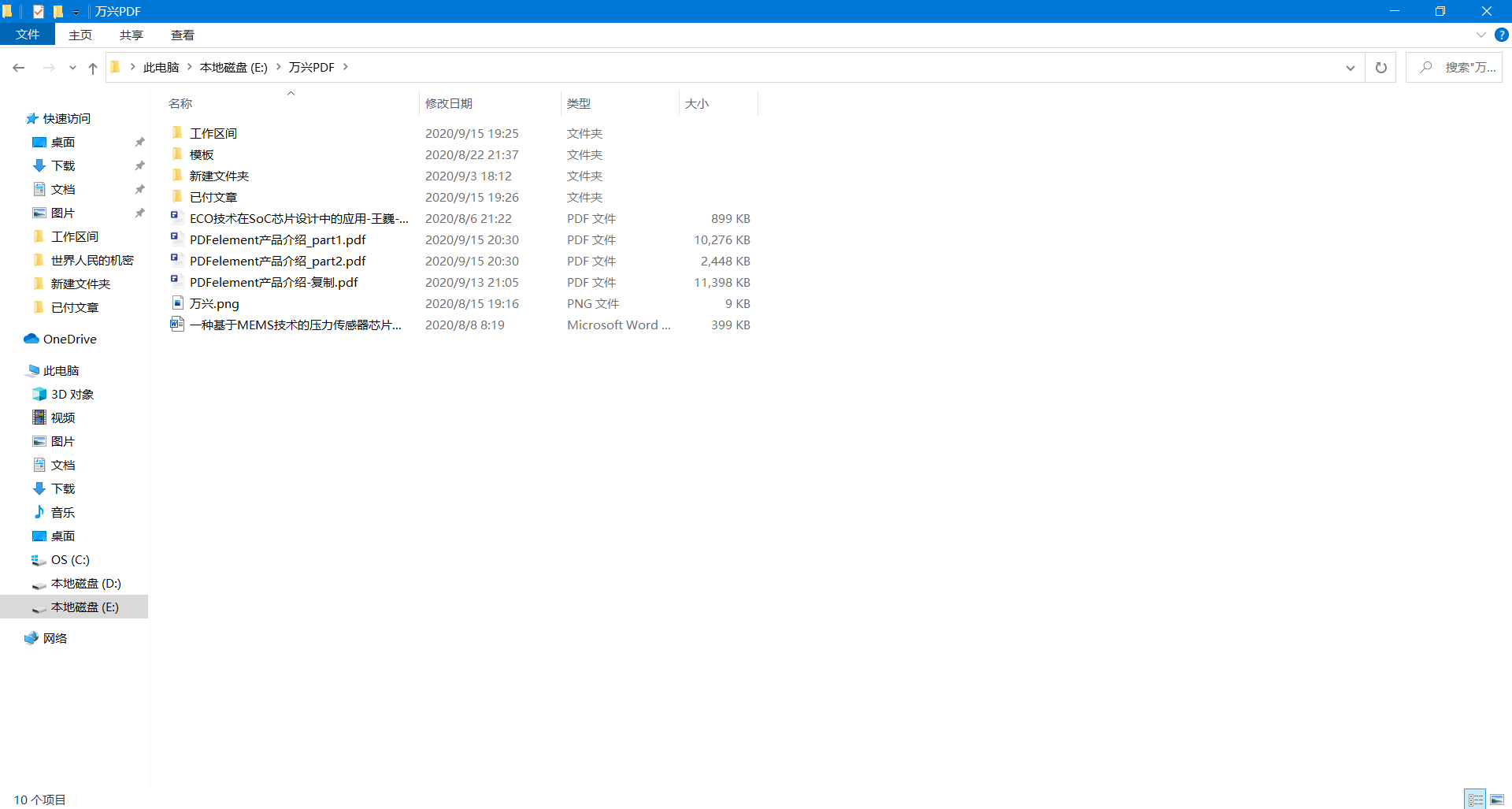This screenshot has height=809, width=1512.
Task: Open the 3D 对象 icon
Action: pos(39,394)
